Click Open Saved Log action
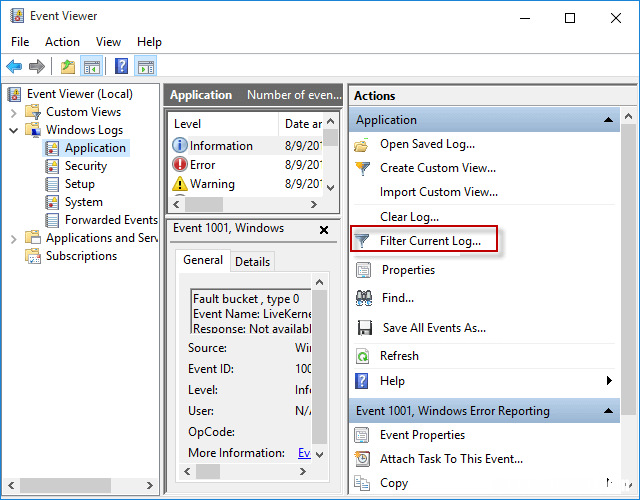 pos(427,144)
